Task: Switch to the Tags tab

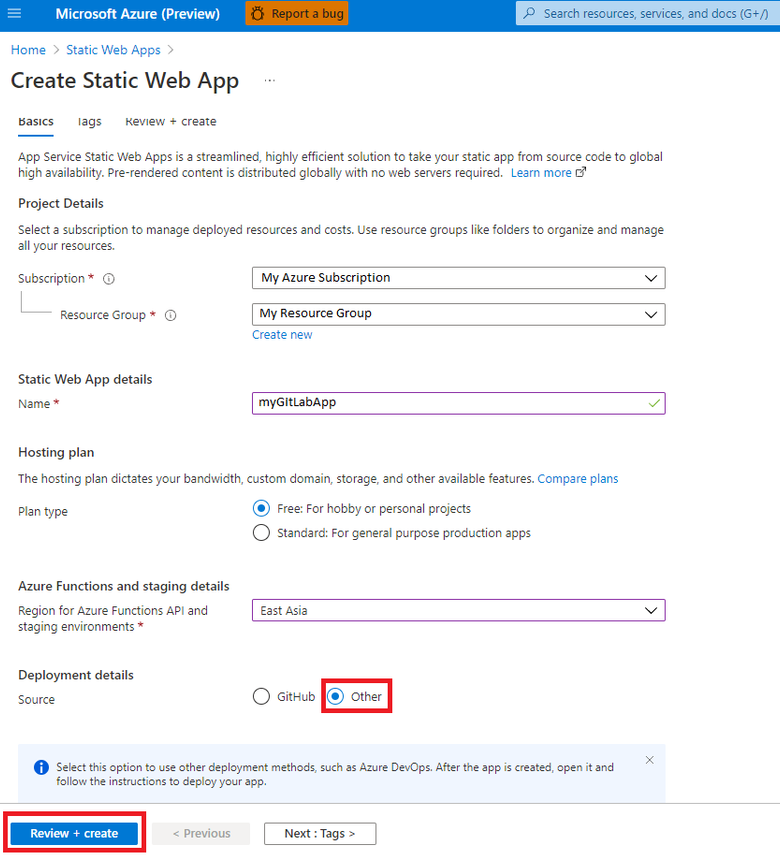Action: tap(89, 122)
